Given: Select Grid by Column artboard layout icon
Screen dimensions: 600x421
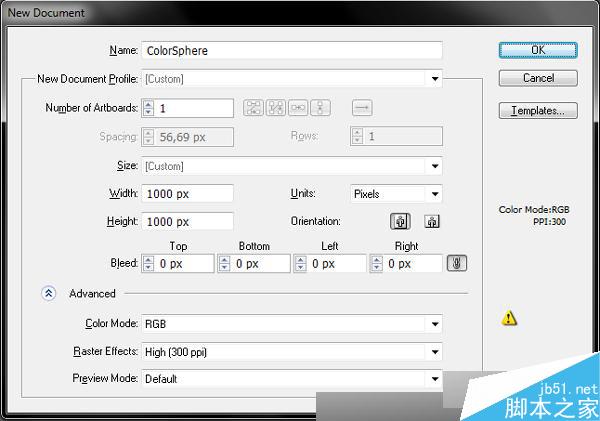Looking at the screenshot, I should tap(276, 108).
